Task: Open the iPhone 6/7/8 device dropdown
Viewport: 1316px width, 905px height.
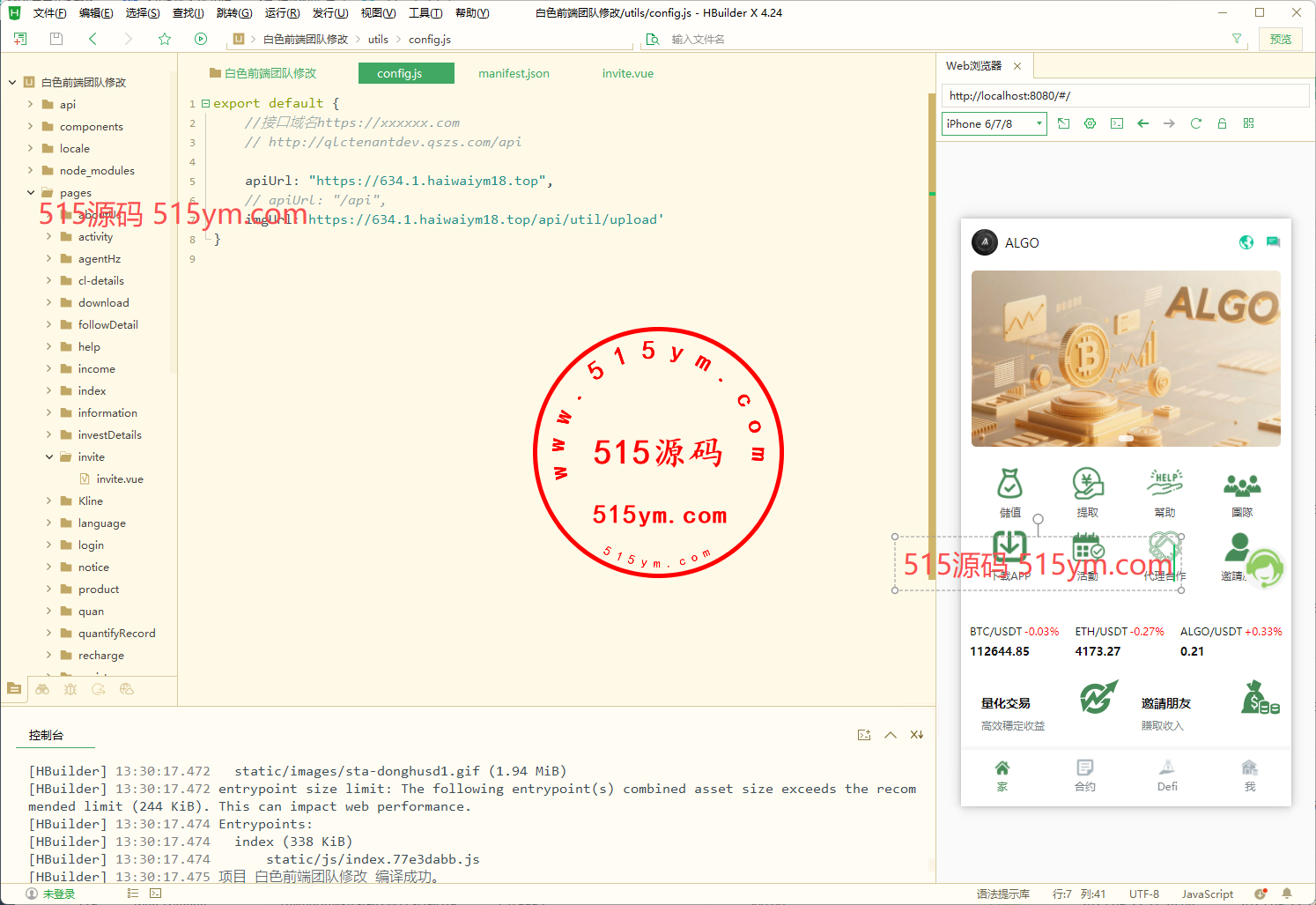Action: pos(994,123)
